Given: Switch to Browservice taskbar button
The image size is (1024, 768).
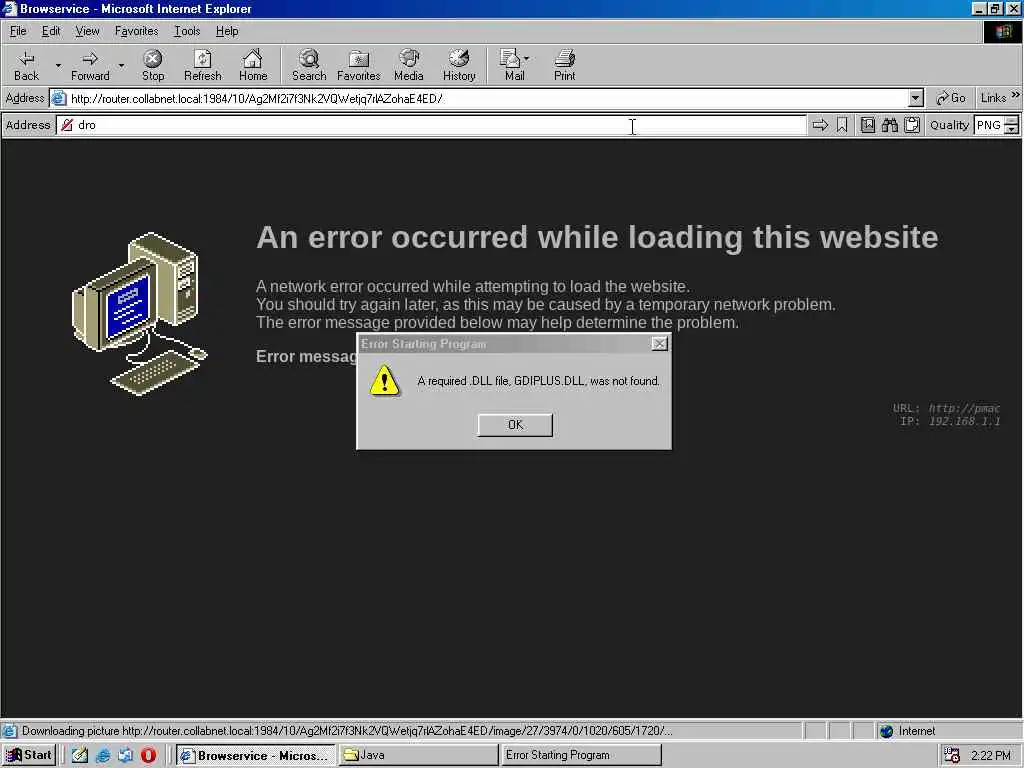Looking at the screenshot, I should point(255,755).
